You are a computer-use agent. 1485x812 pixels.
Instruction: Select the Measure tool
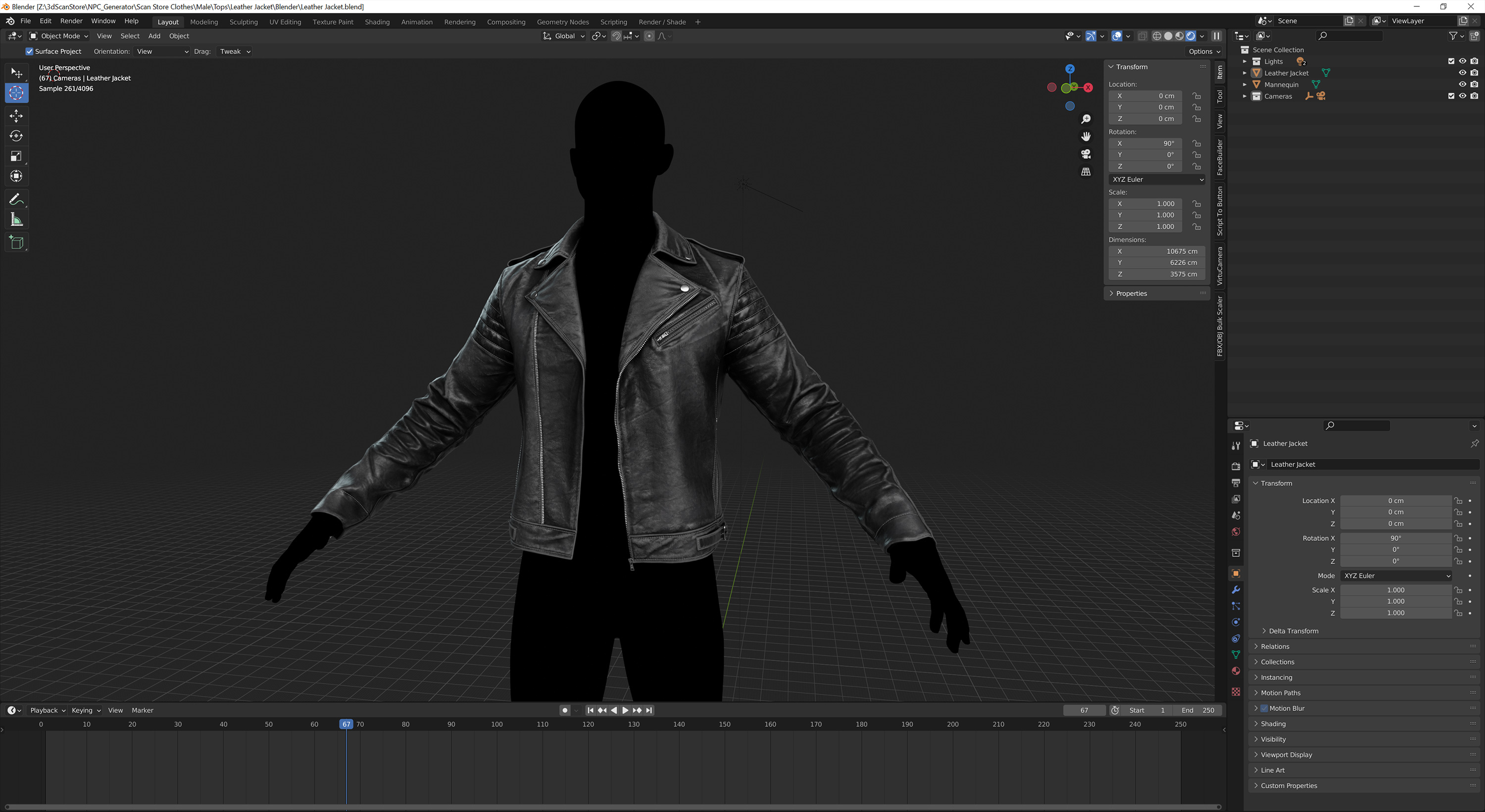click(x=17, y=219)
